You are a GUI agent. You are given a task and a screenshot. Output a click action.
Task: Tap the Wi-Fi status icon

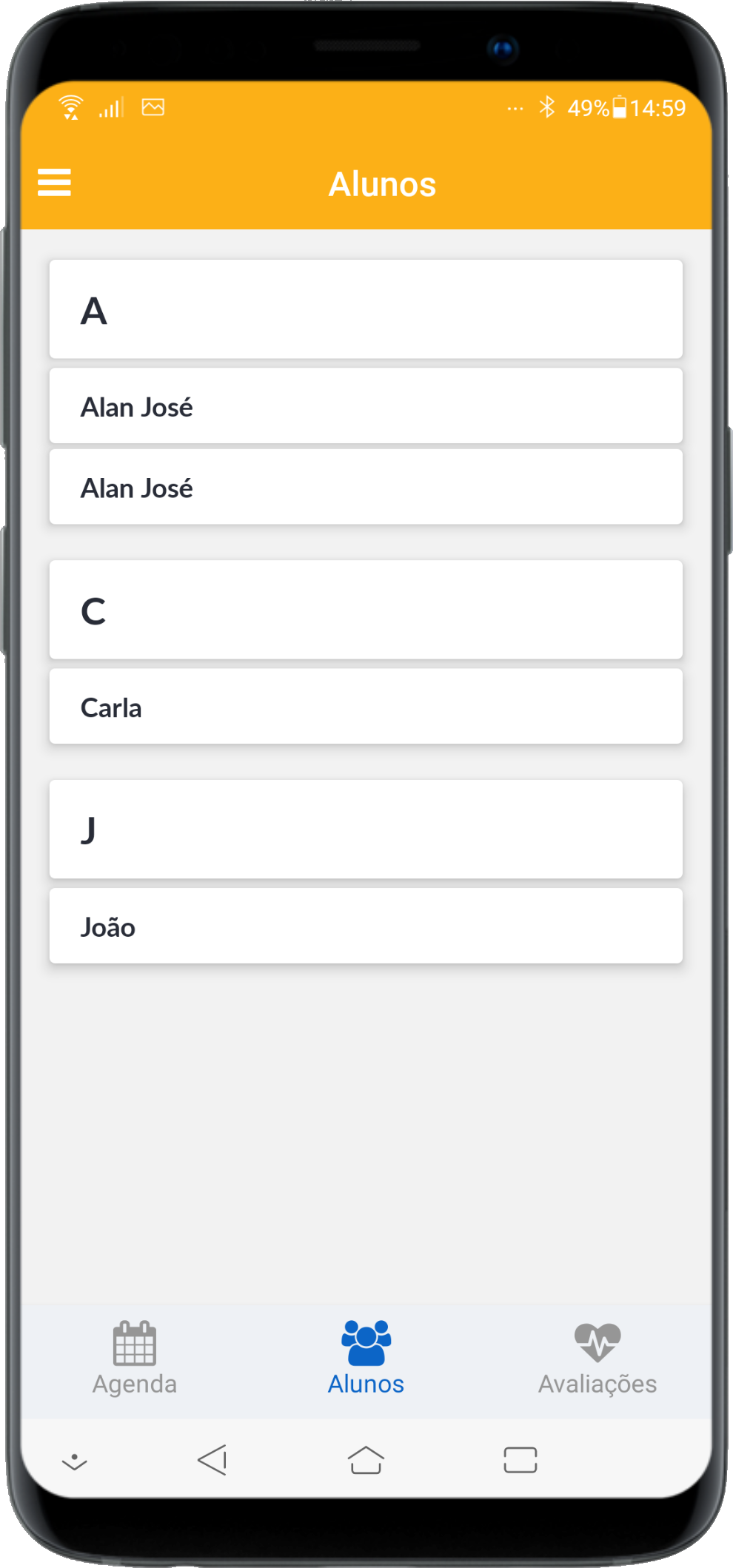click(x=71, y=107)
